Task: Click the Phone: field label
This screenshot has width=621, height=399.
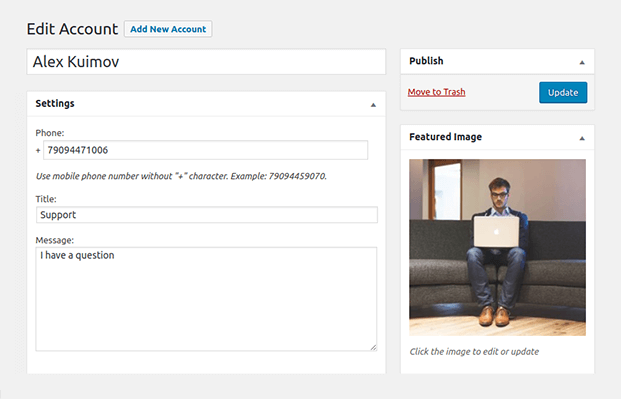Action: [x=50, y=133]
